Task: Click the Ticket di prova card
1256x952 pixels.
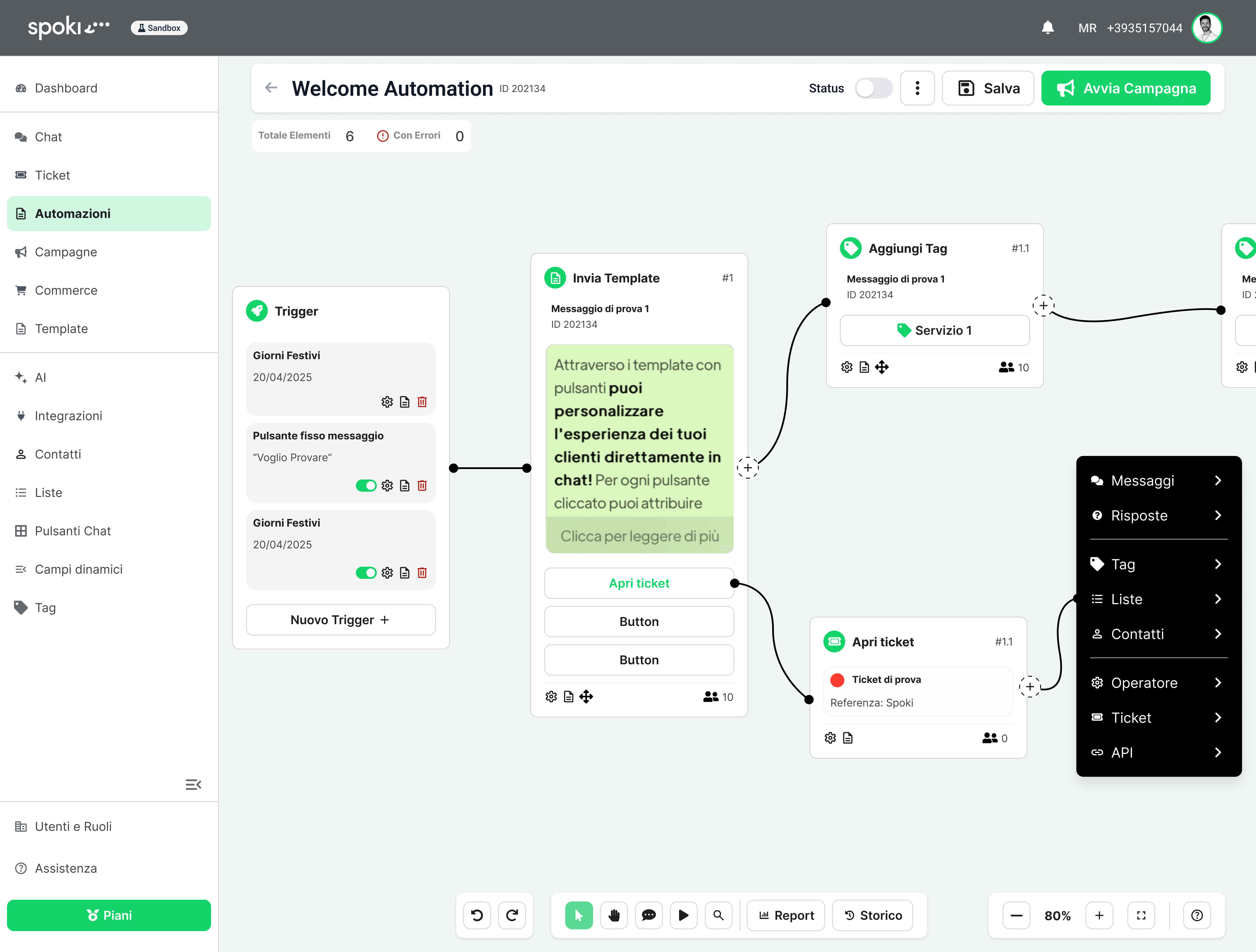Action: pos(918,691)
